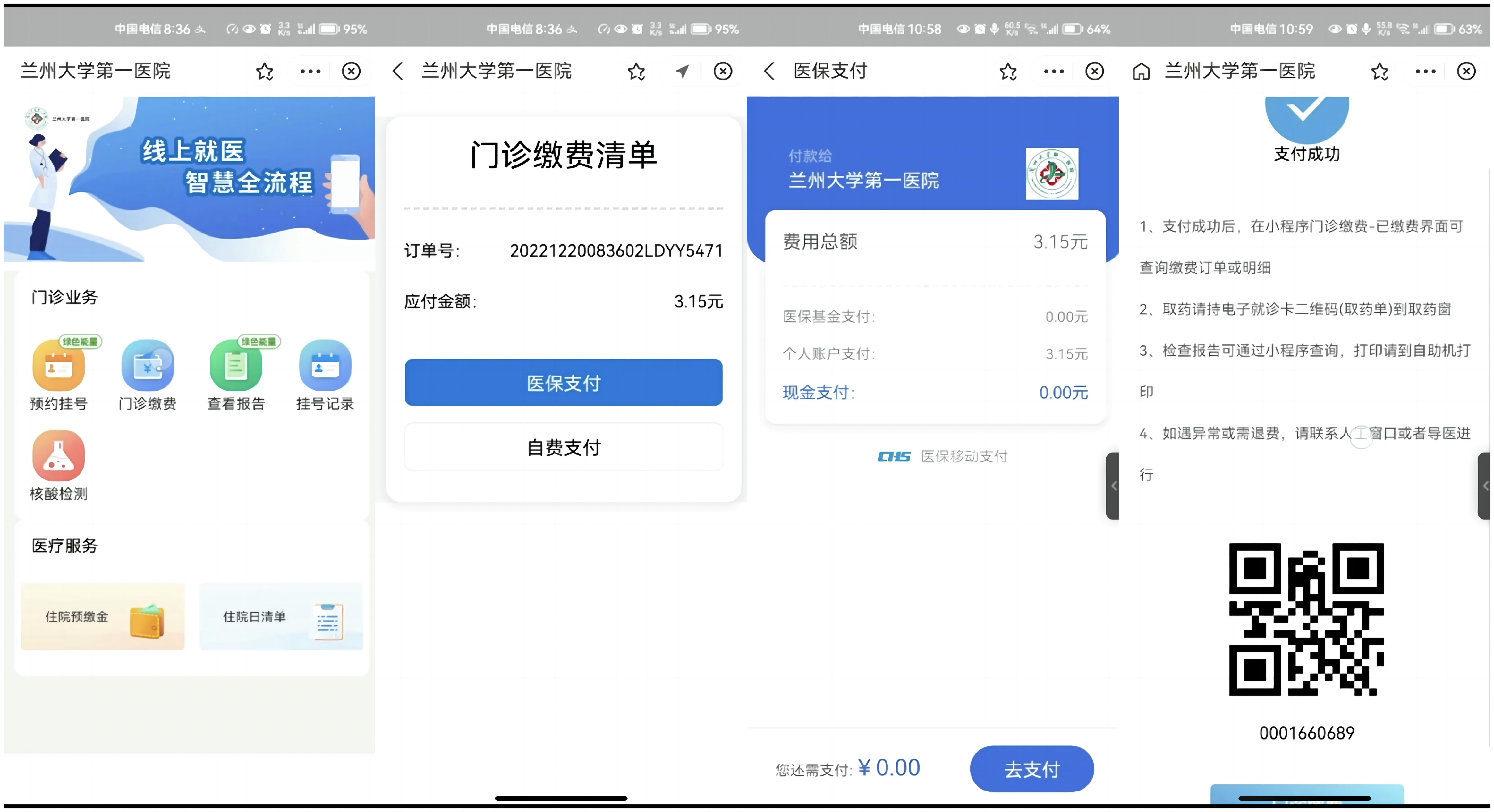Viewport: 1494px width, 812px height.
Task: Expand side handle on 医保支付 screen edge
Action: (x=1112, y=486)
